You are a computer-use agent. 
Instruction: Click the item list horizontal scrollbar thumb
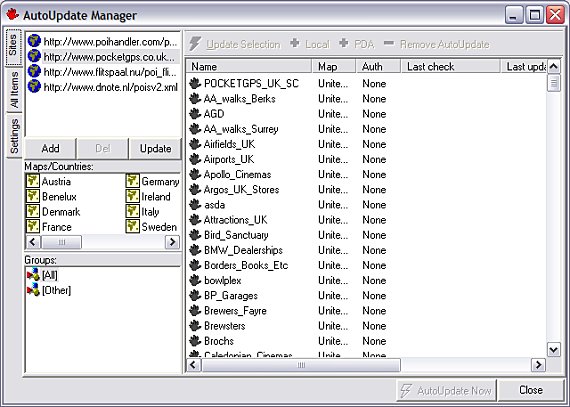tap(301, 365)
